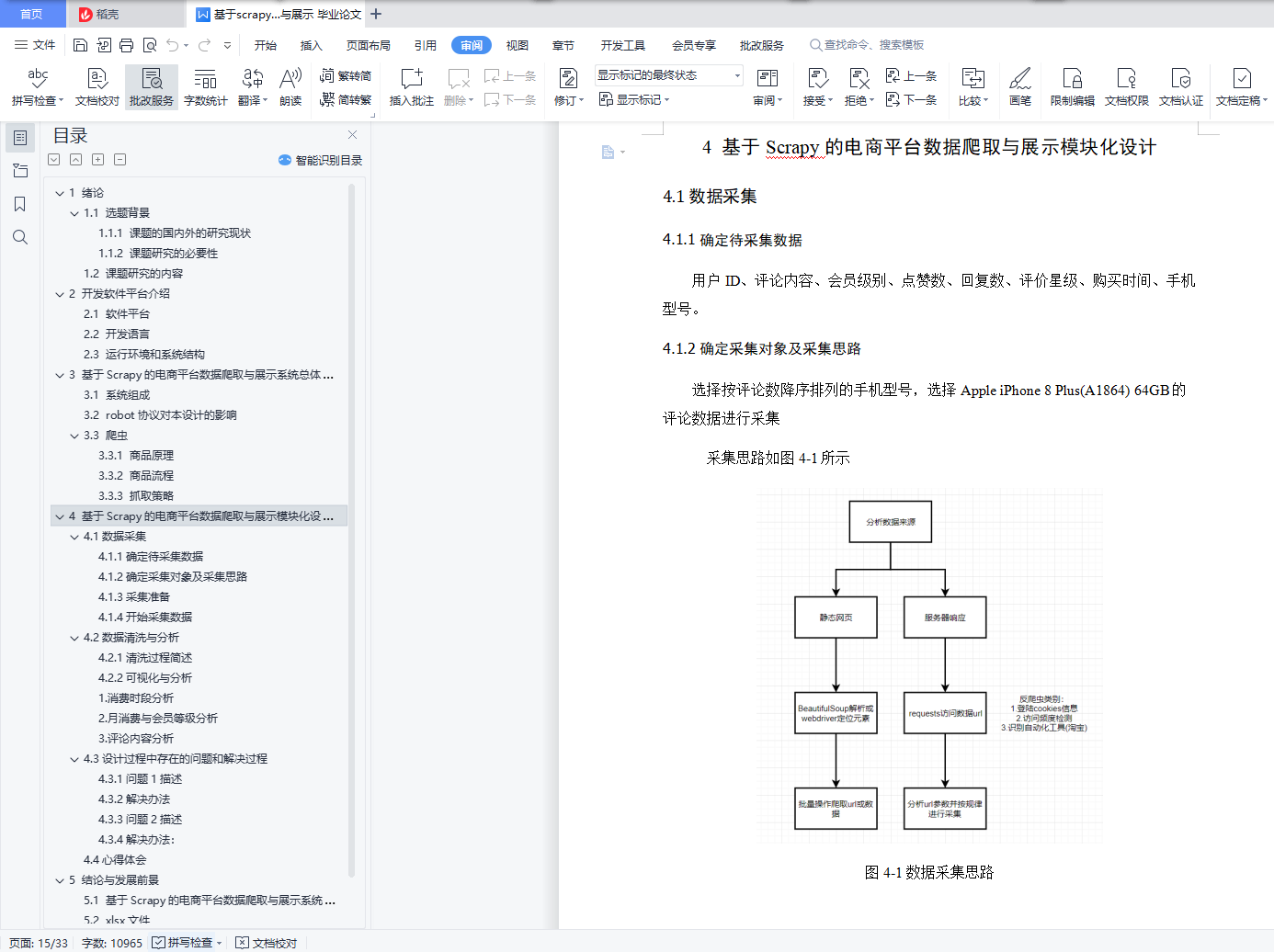Convert text with 繁转简
Screen dimensions: 1274x952
346,76
